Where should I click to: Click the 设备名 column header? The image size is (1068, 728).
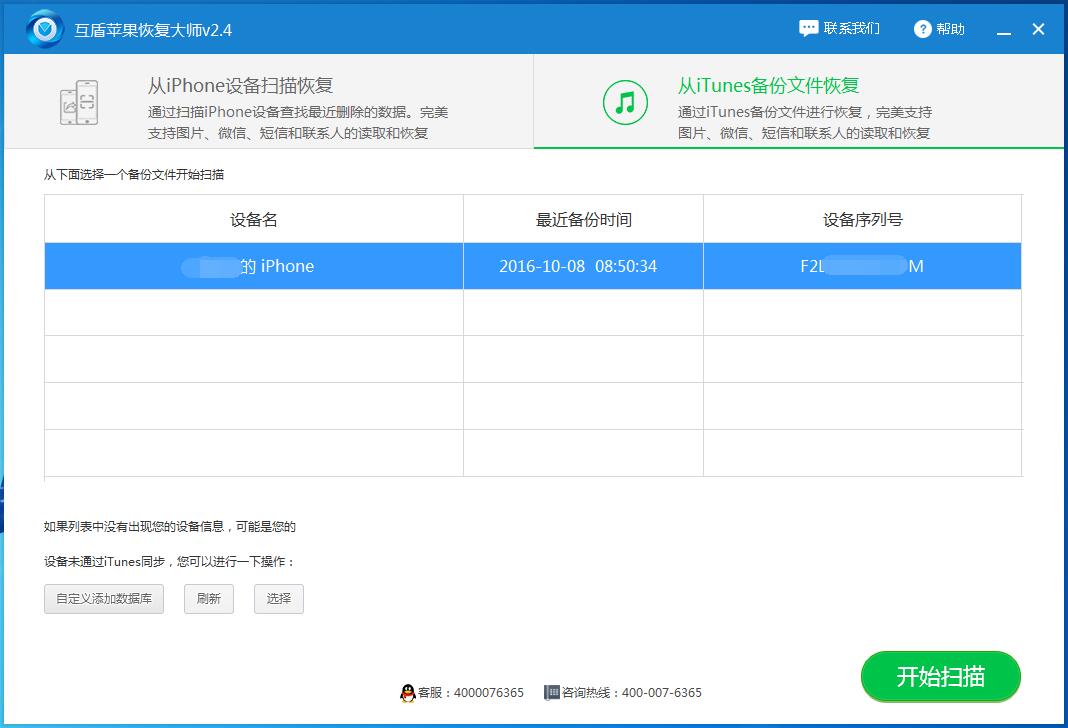pos(253,218)
